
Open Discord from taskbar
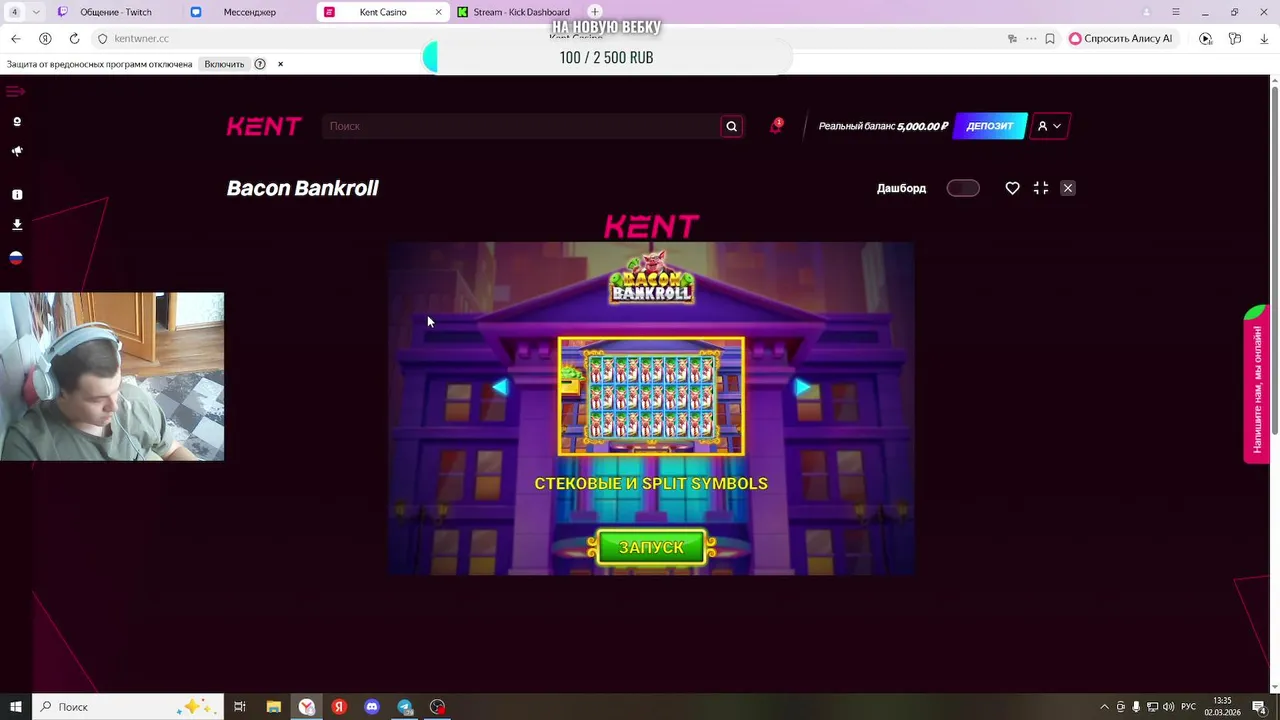click(x=372, y=707)
